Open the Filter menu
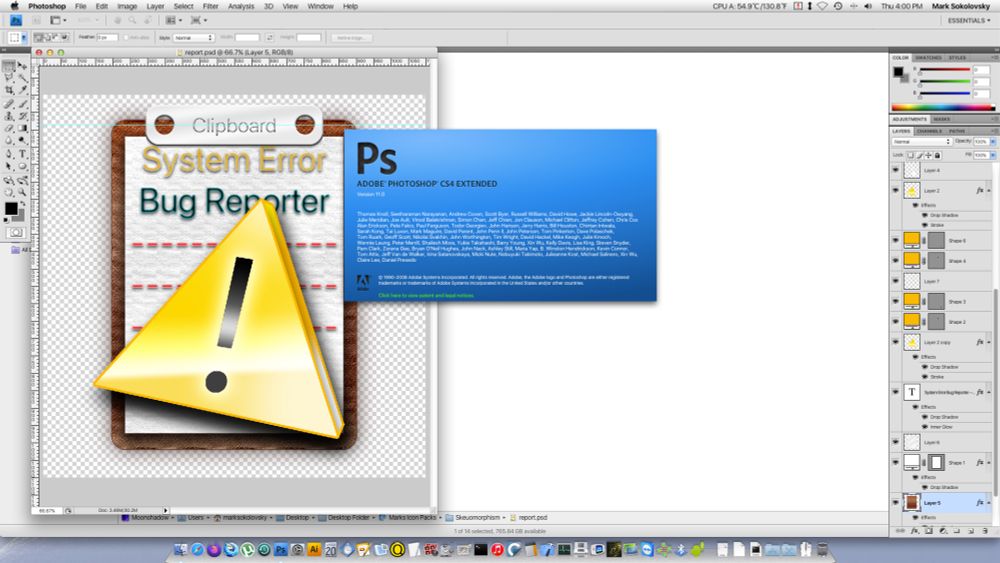 coord(210,6)
